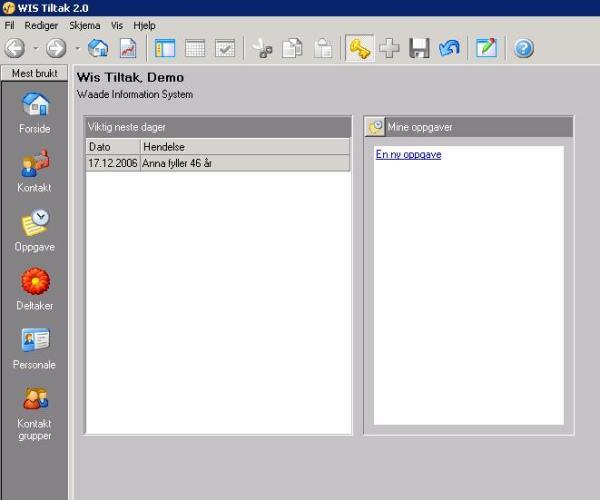
Task: Click the Mest brukt sidebar header
Action: [x=34, y=73]
